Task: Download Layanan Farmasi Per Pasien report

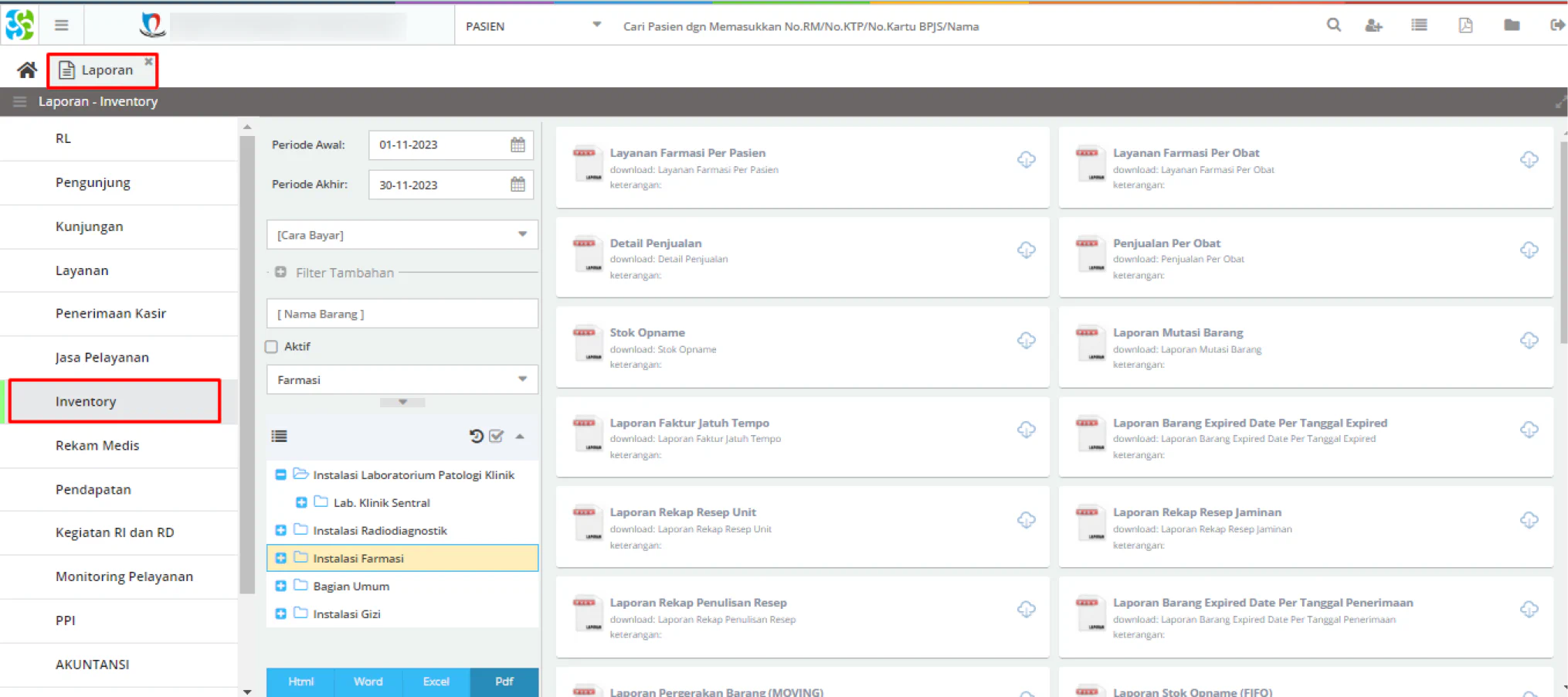Action: pos(1026,160)
